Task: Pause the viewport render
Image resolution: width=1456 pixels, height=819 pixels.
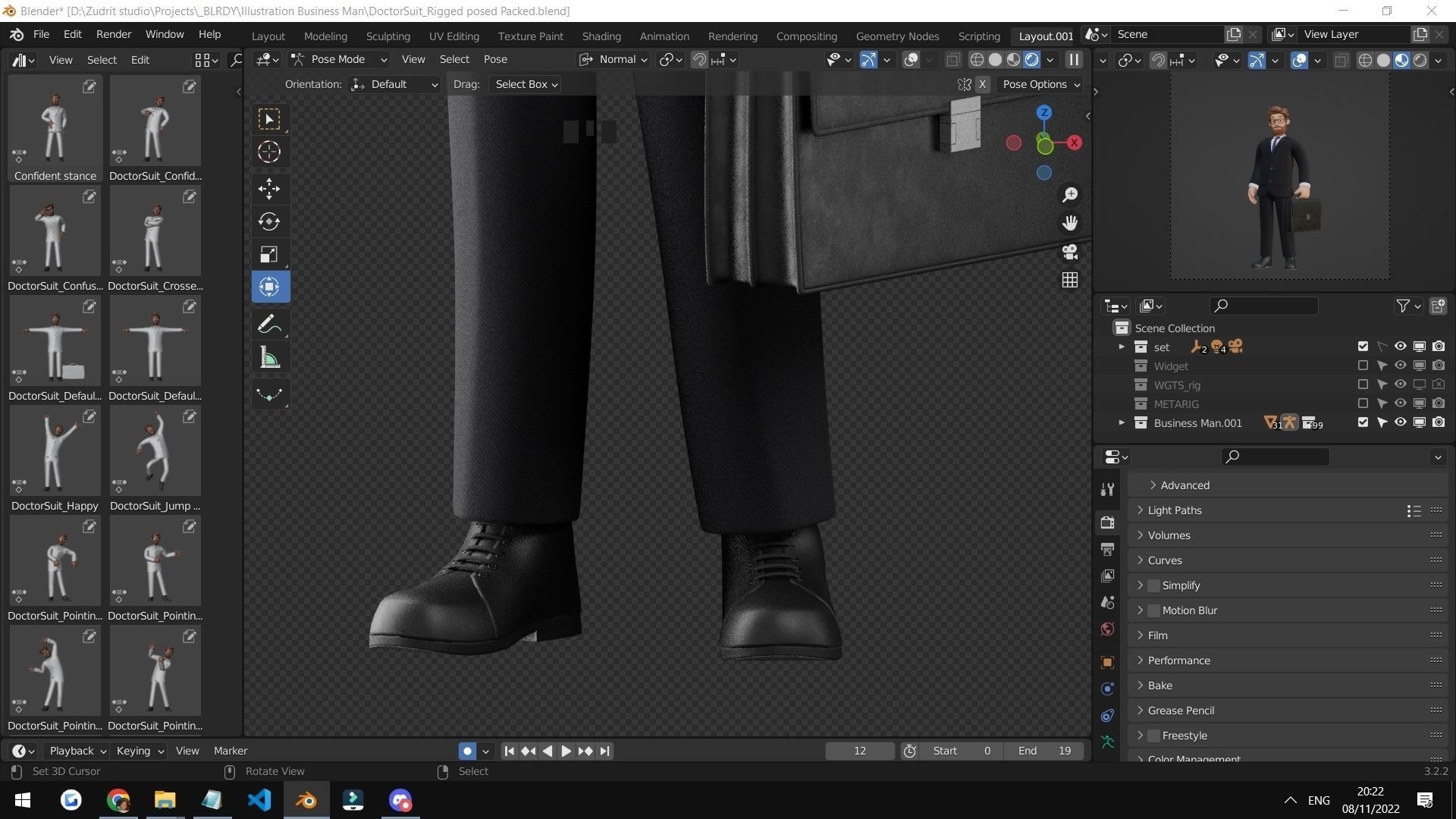Action: click(1074, 59)
